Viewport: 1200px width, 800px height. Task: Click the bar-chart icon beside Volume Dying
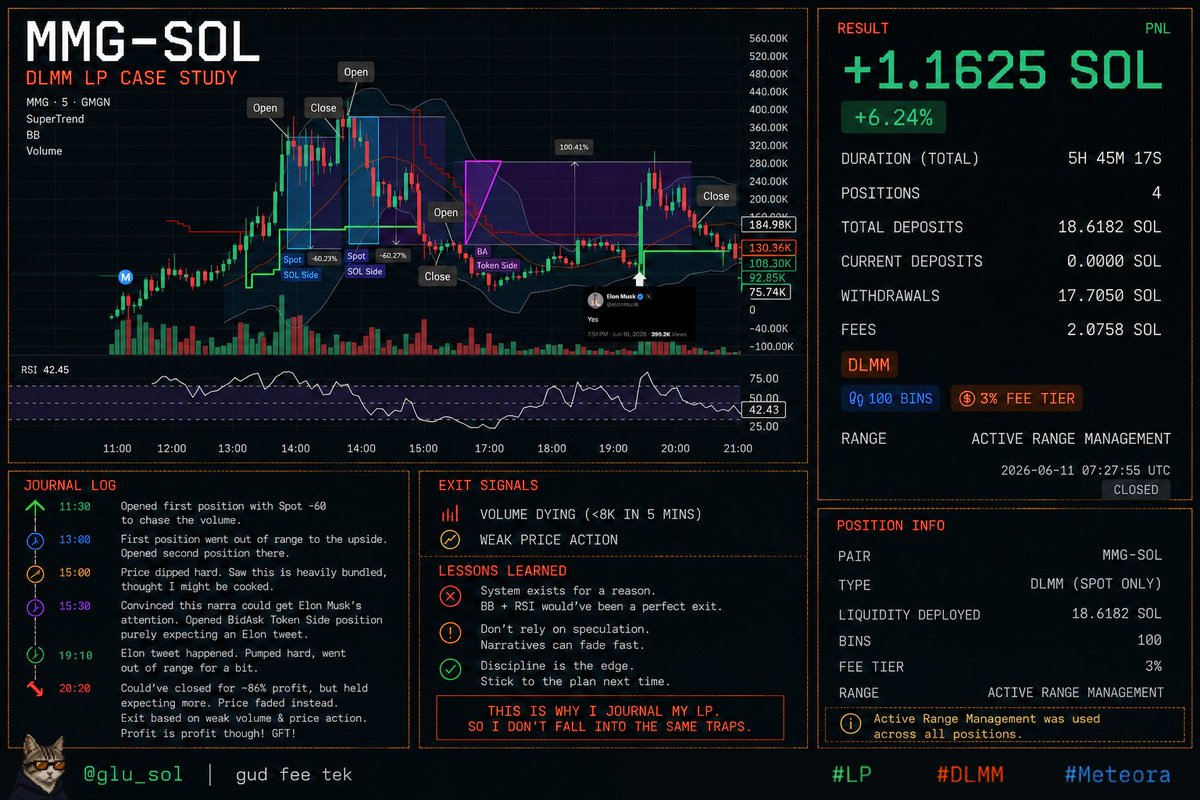(450, 514)
